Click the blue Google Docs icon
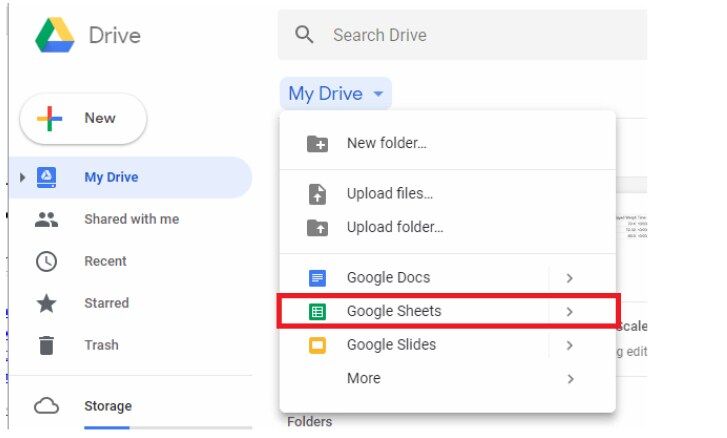 [318, 278]
